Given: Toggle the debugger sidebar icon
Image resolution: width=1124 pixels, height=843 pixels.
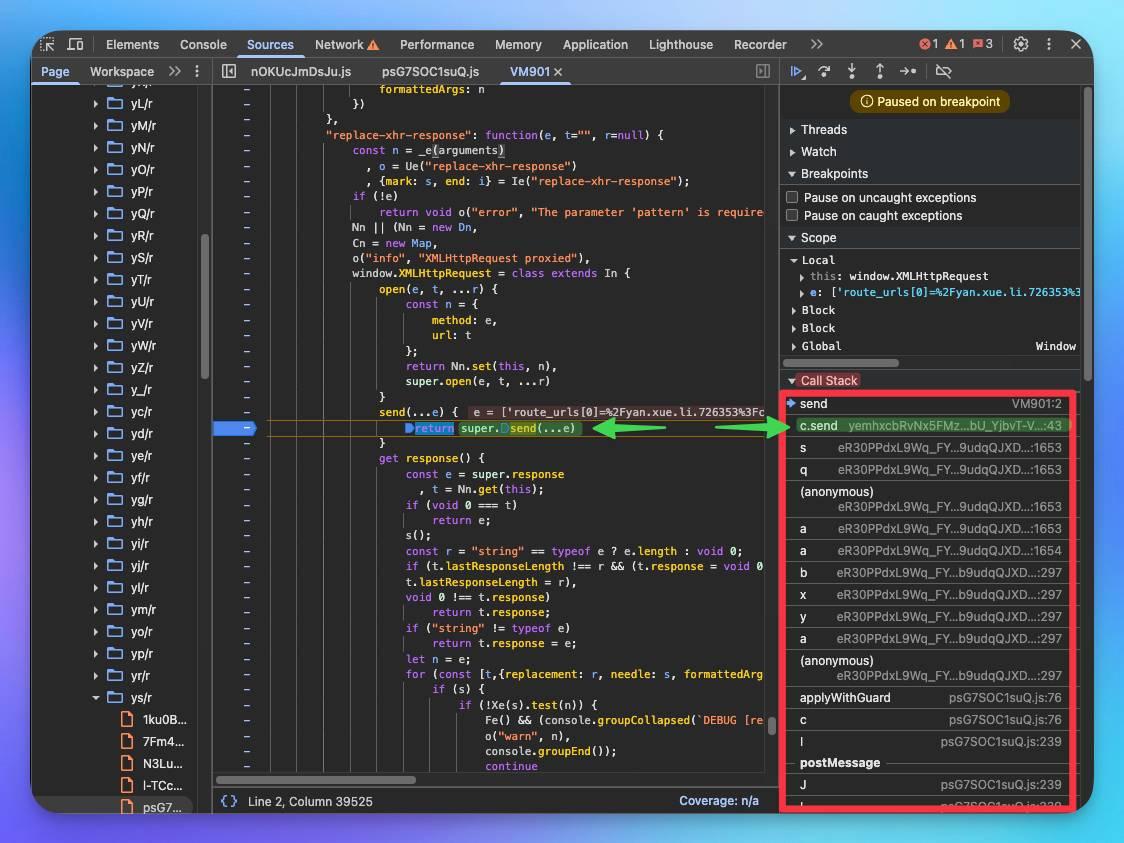Looking at the screenshot, I should pyautogui.click(x=763, y=71).
